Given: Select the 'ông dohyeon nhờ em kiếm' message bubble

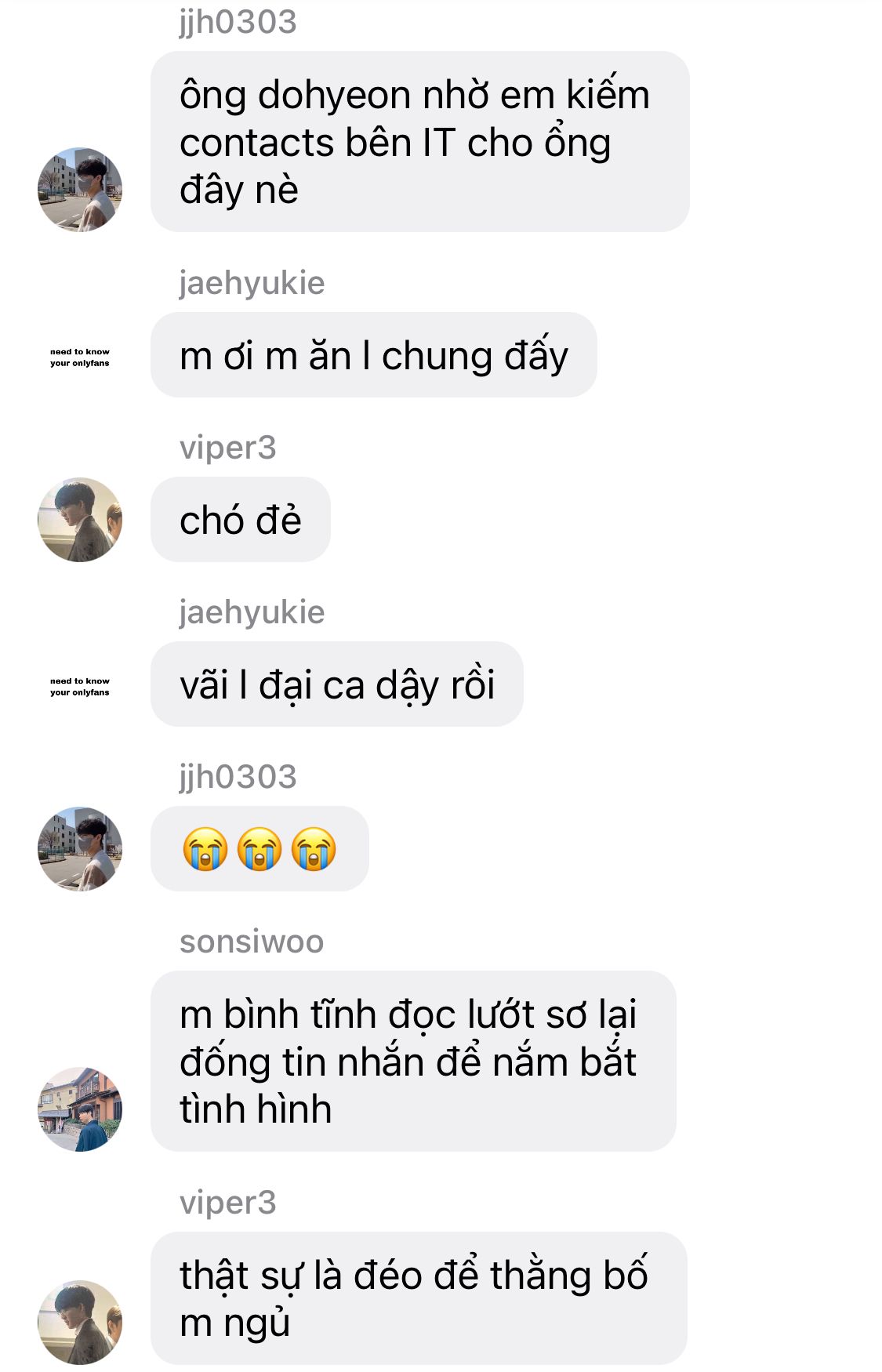Looking at the screenshot, I should tap(419, 142).
